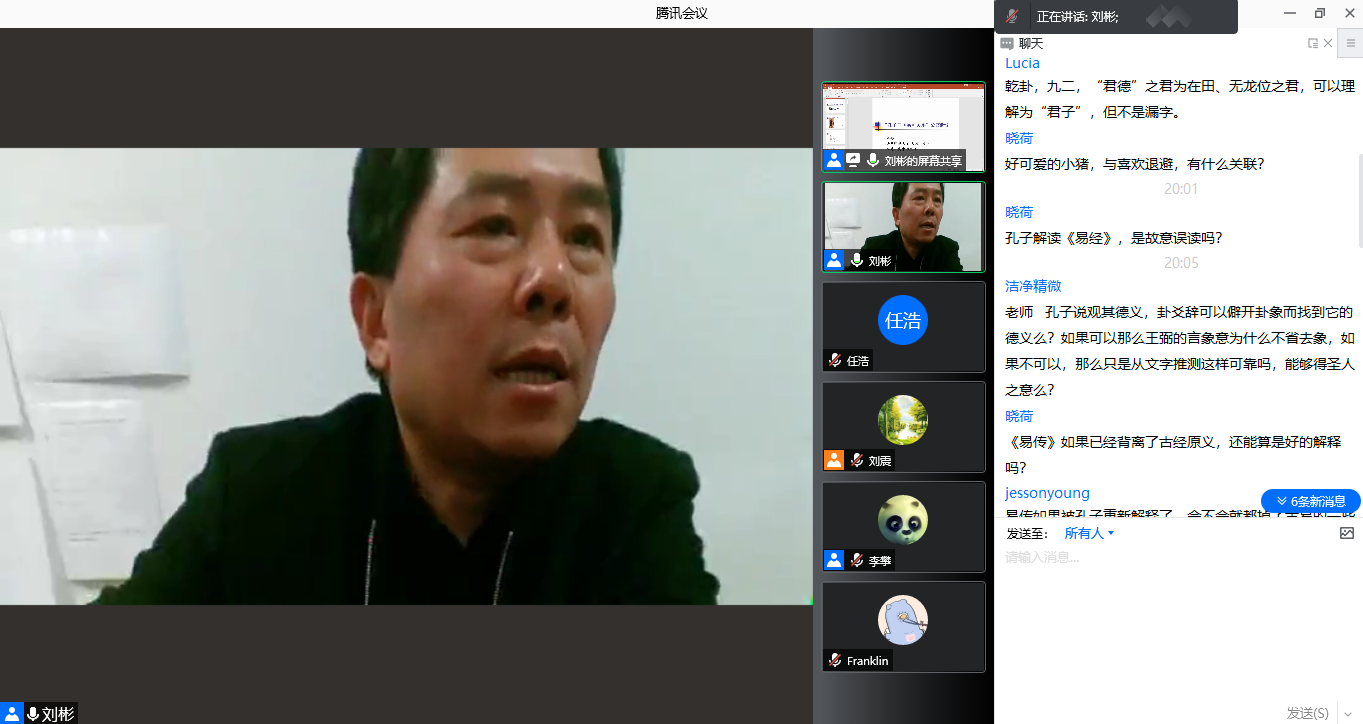Close the chat panel
Image resolution: width=1363 pixels, height=724 pixels.
(x=1328, y=43)
